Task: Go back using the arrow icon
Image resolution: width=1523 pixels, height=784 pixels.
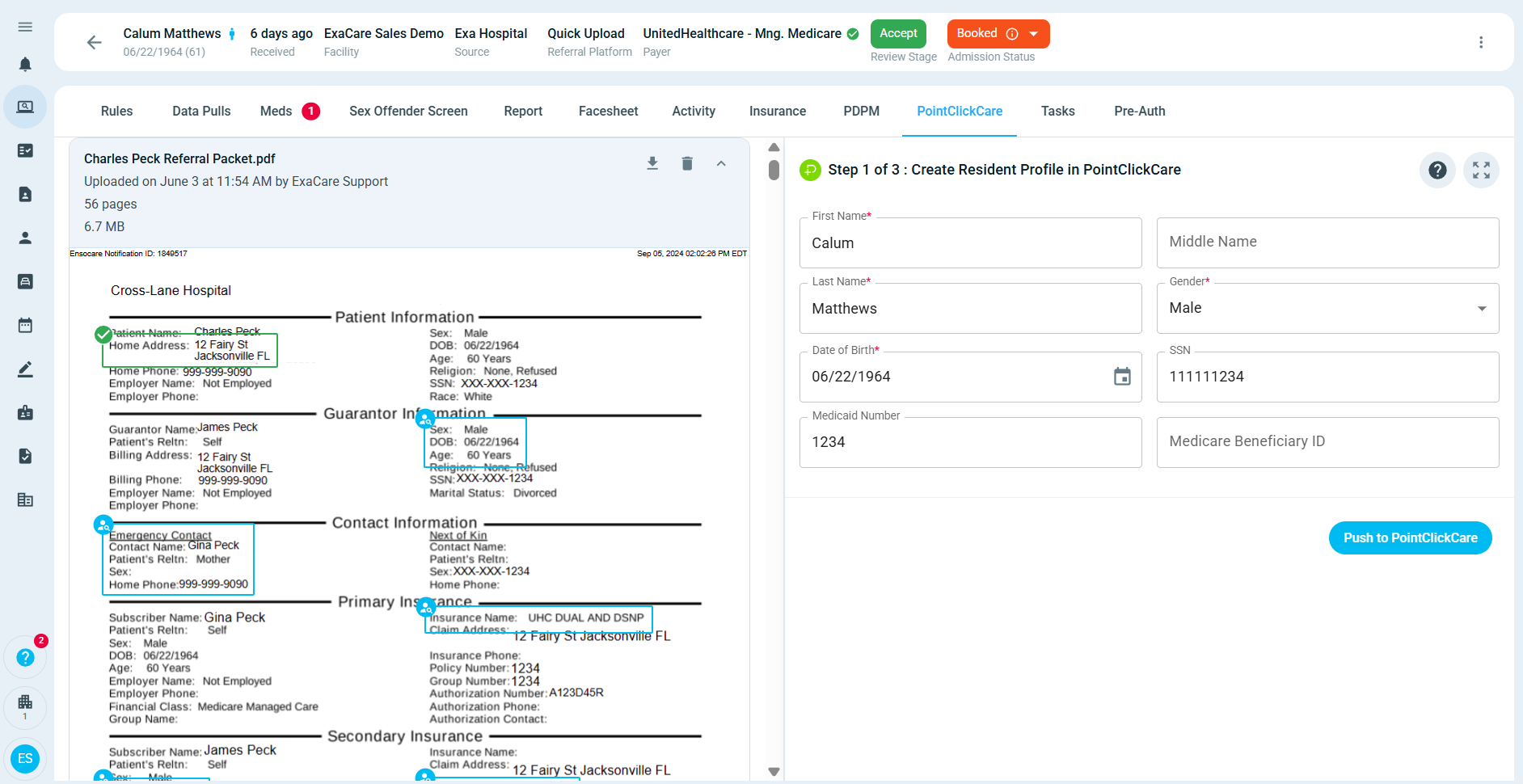Action: click(95, 42)
